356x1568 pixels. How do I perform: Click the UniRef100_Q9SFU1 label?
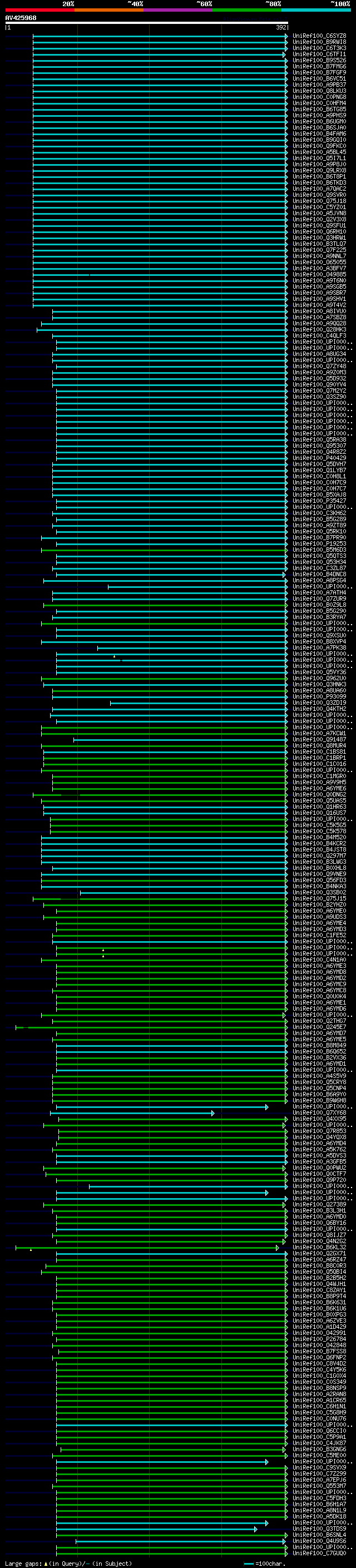[319, 225]
